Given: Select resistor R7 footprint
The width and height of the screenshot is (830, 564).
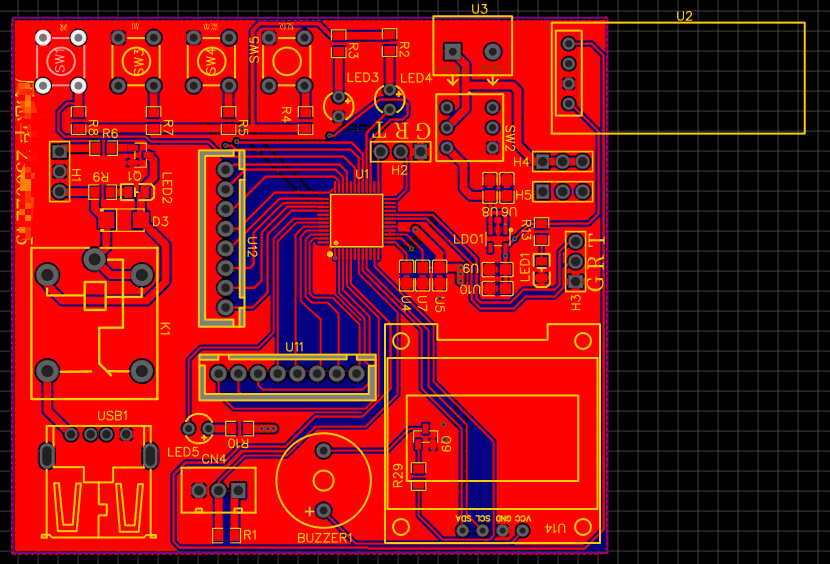Looking at the screenshot, I should [154, 120].
